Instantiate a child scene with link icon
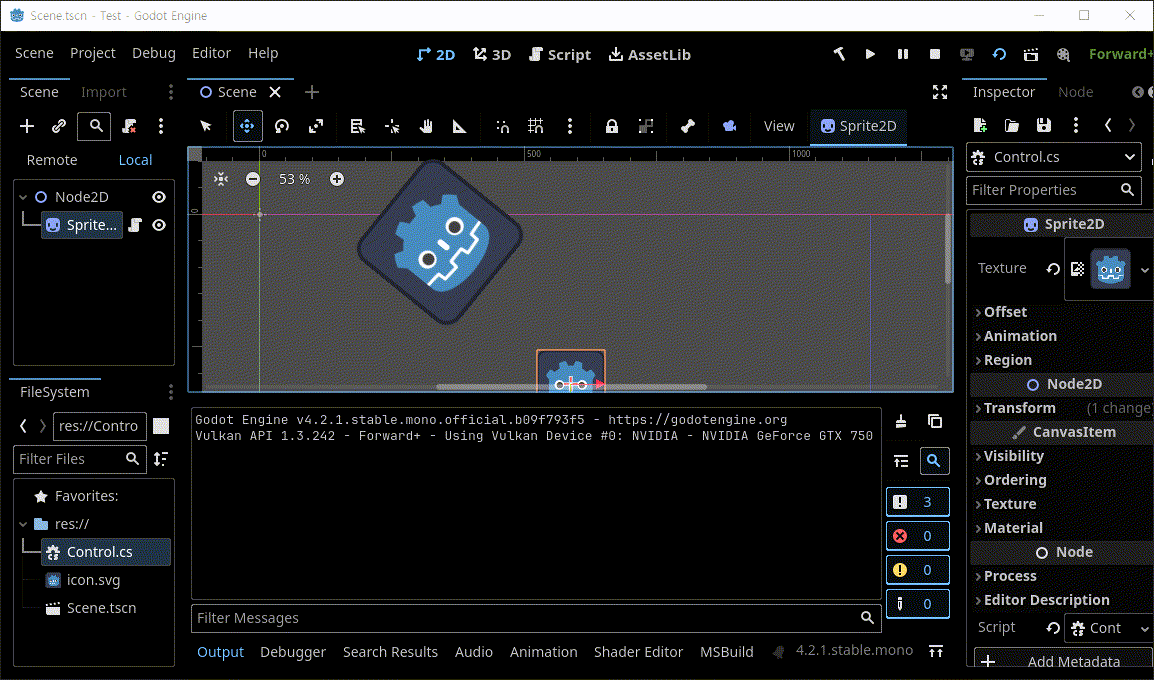 coord(59,126)
